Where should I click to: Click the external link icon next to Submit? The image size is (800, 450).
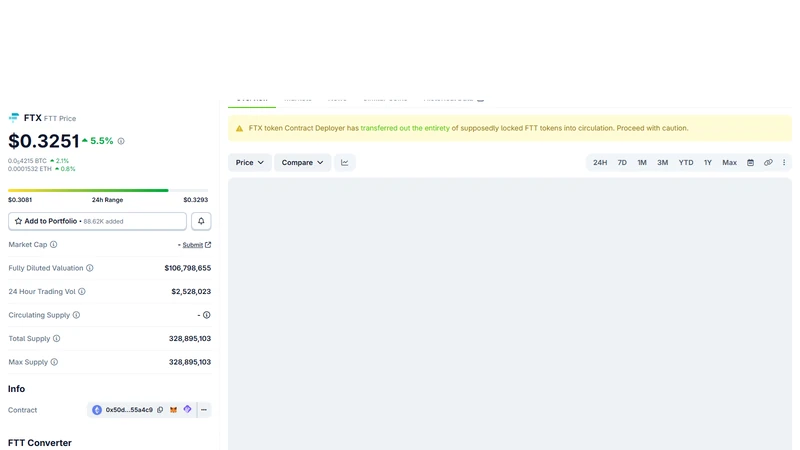pos(208,245)
